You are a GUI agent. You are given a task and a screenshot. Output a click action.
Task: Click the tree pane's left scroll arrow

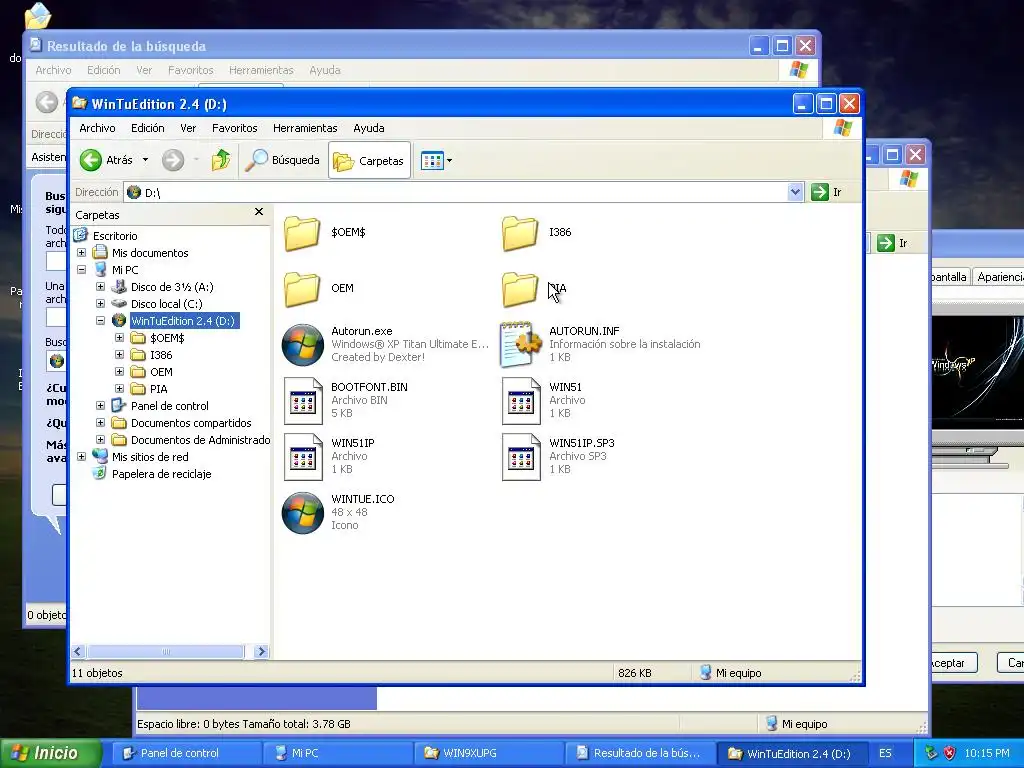point(78,651)
